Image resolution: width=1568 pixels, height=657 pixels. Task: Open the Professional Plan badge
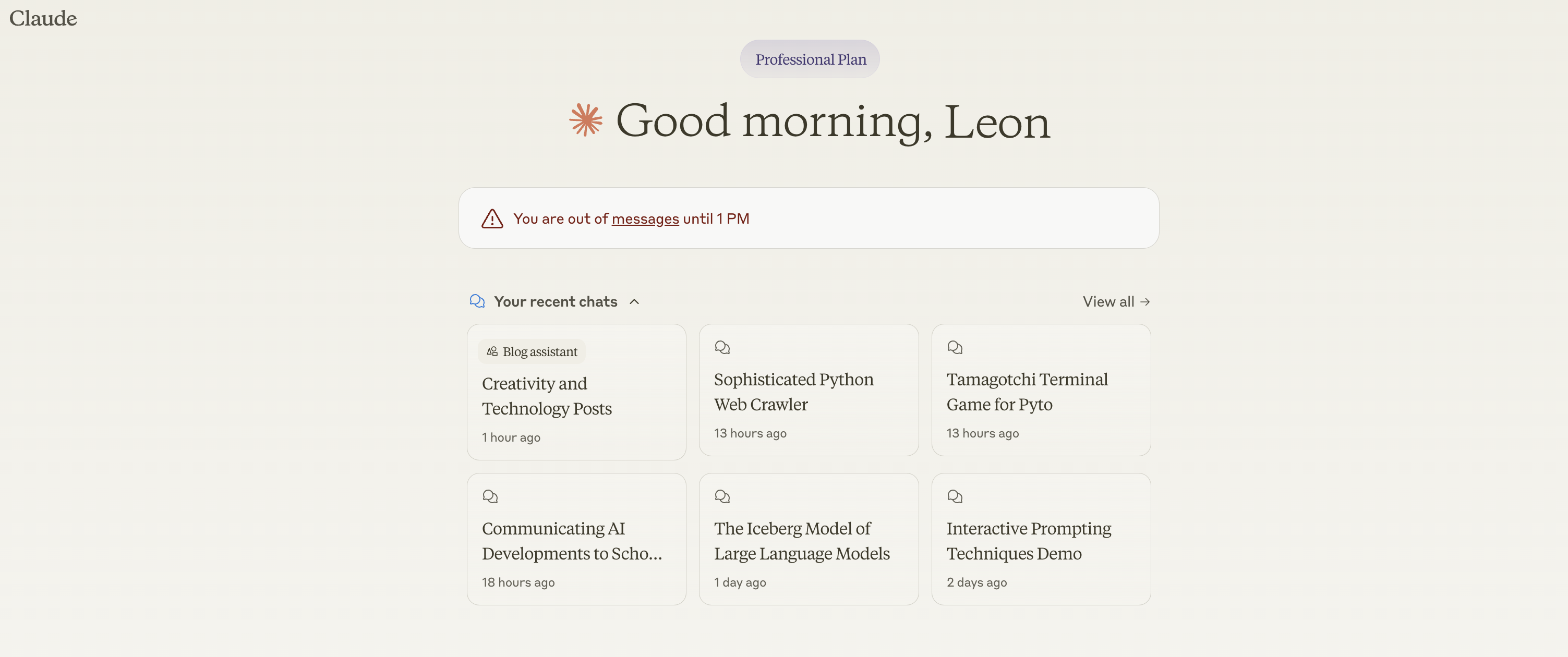point(810,59)
